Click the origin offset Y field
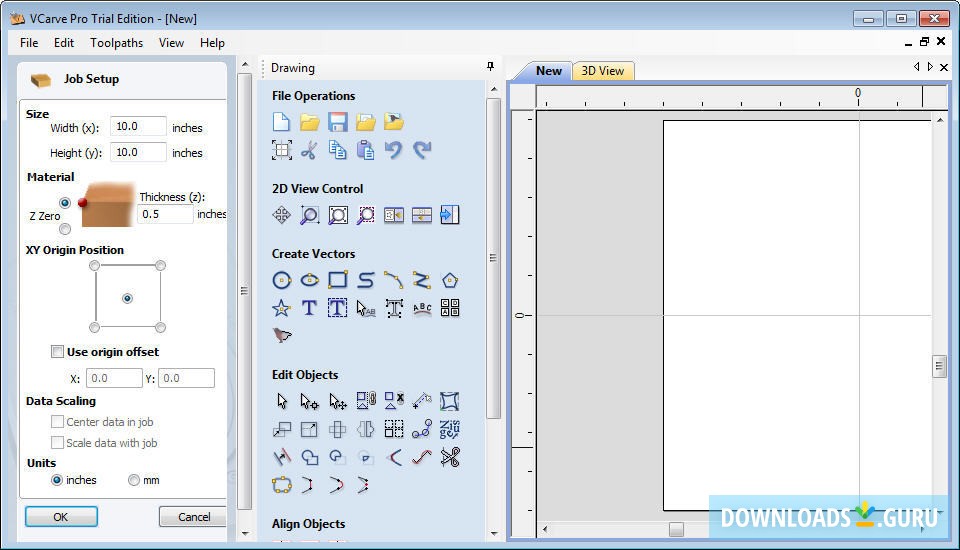960x550 pixels. pos(187,378)
